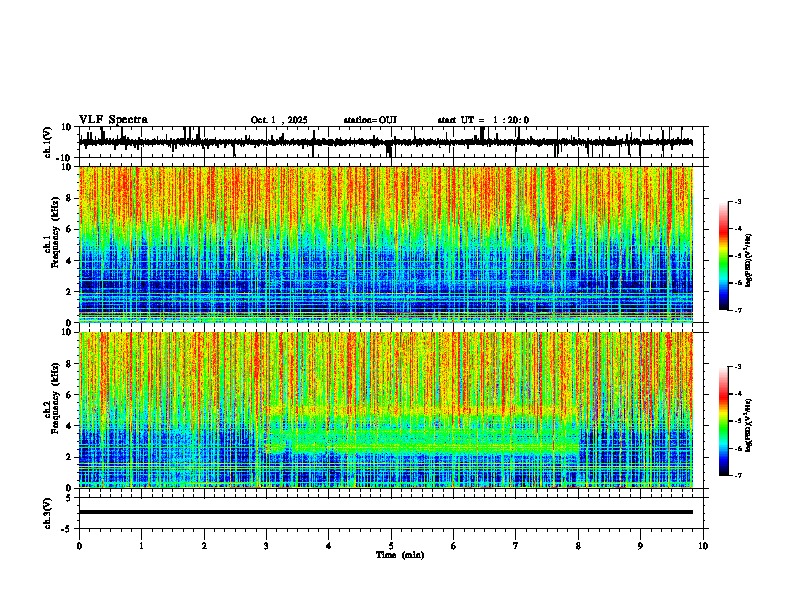792x612 pixels.
Task: Click the '-5' tick on ch.3 voltage axis
Action: coord(68,529)
